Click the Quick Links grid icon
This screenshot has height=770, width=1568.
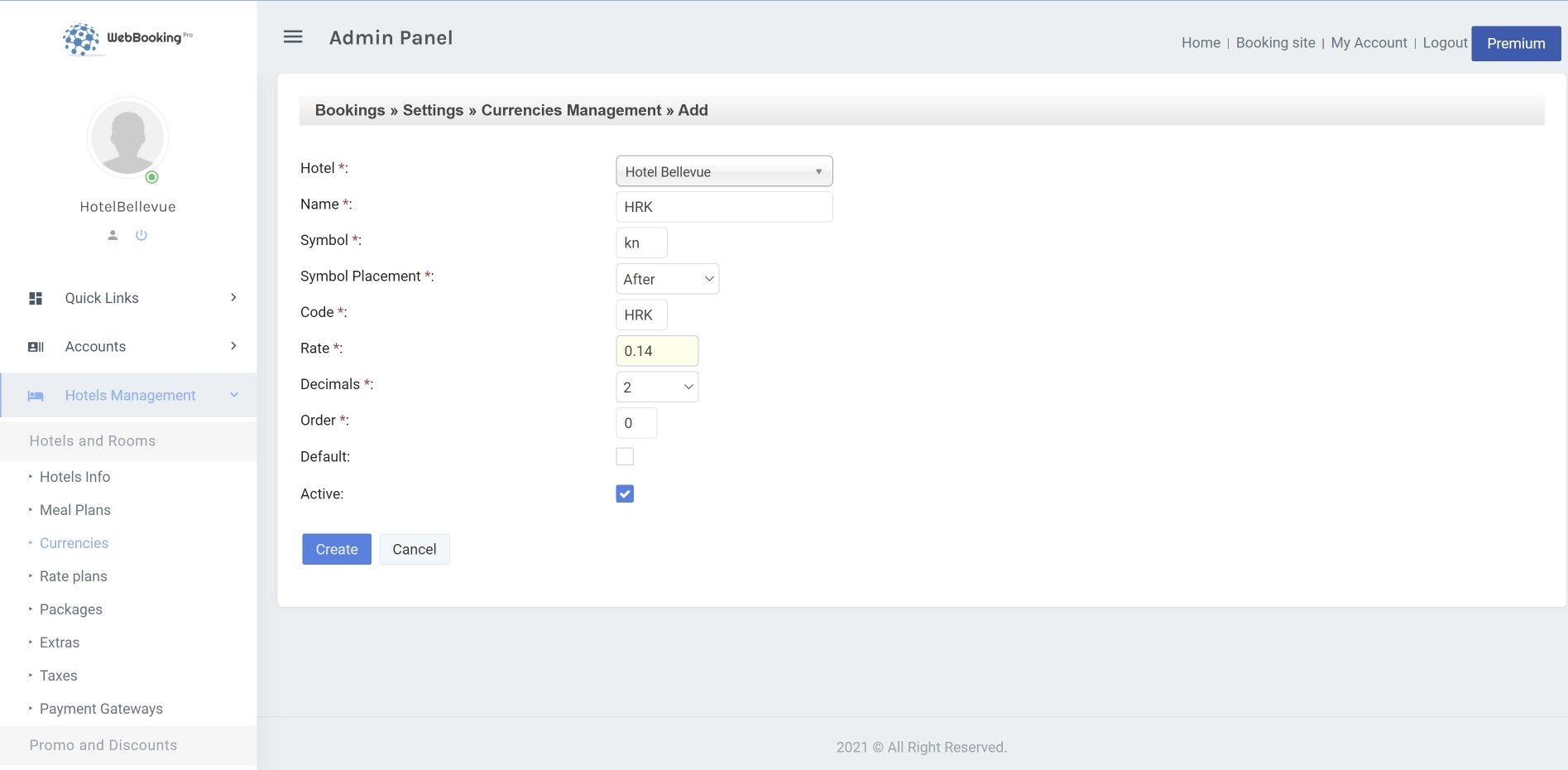[36, 298]
